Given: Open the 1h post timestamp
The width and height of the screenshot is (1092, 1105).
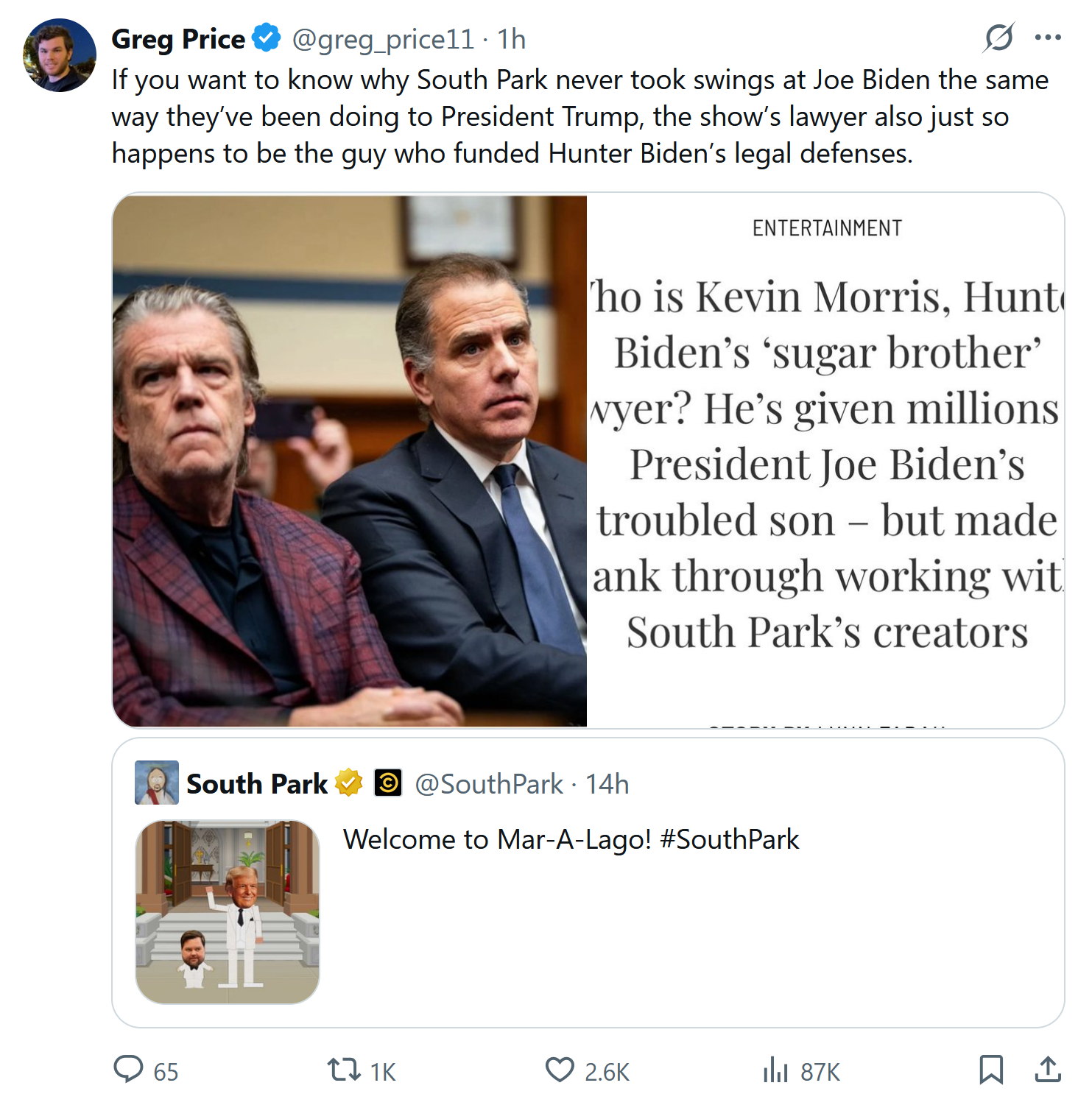Looking at the screenshot, I should tap(511, 39).
